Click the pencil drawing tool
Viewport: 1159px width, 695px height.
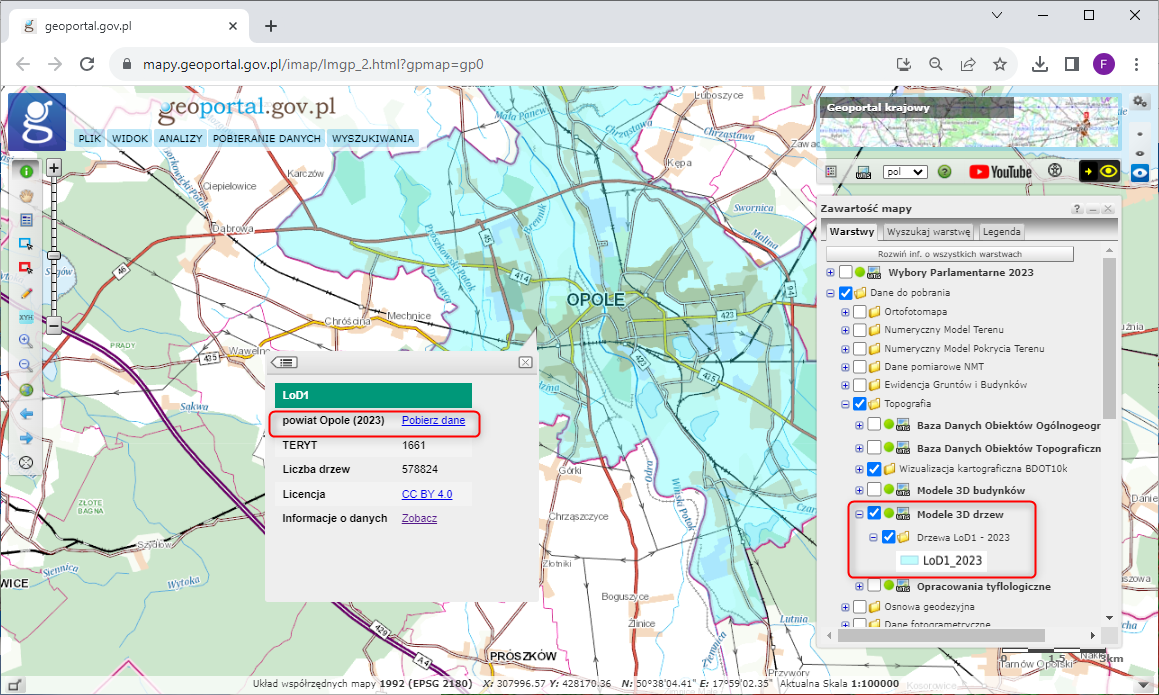pos(26,292)
